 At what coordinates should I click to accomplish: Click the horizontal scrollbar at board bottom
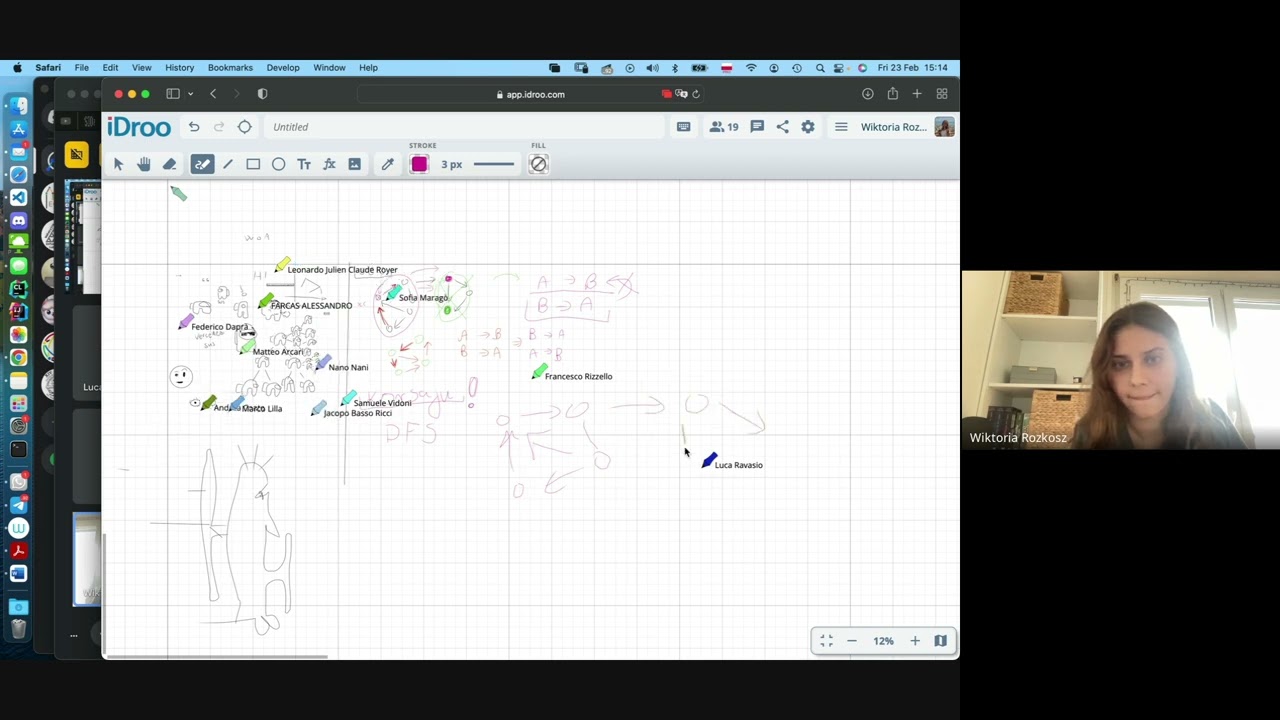click(x=218, y=657)
